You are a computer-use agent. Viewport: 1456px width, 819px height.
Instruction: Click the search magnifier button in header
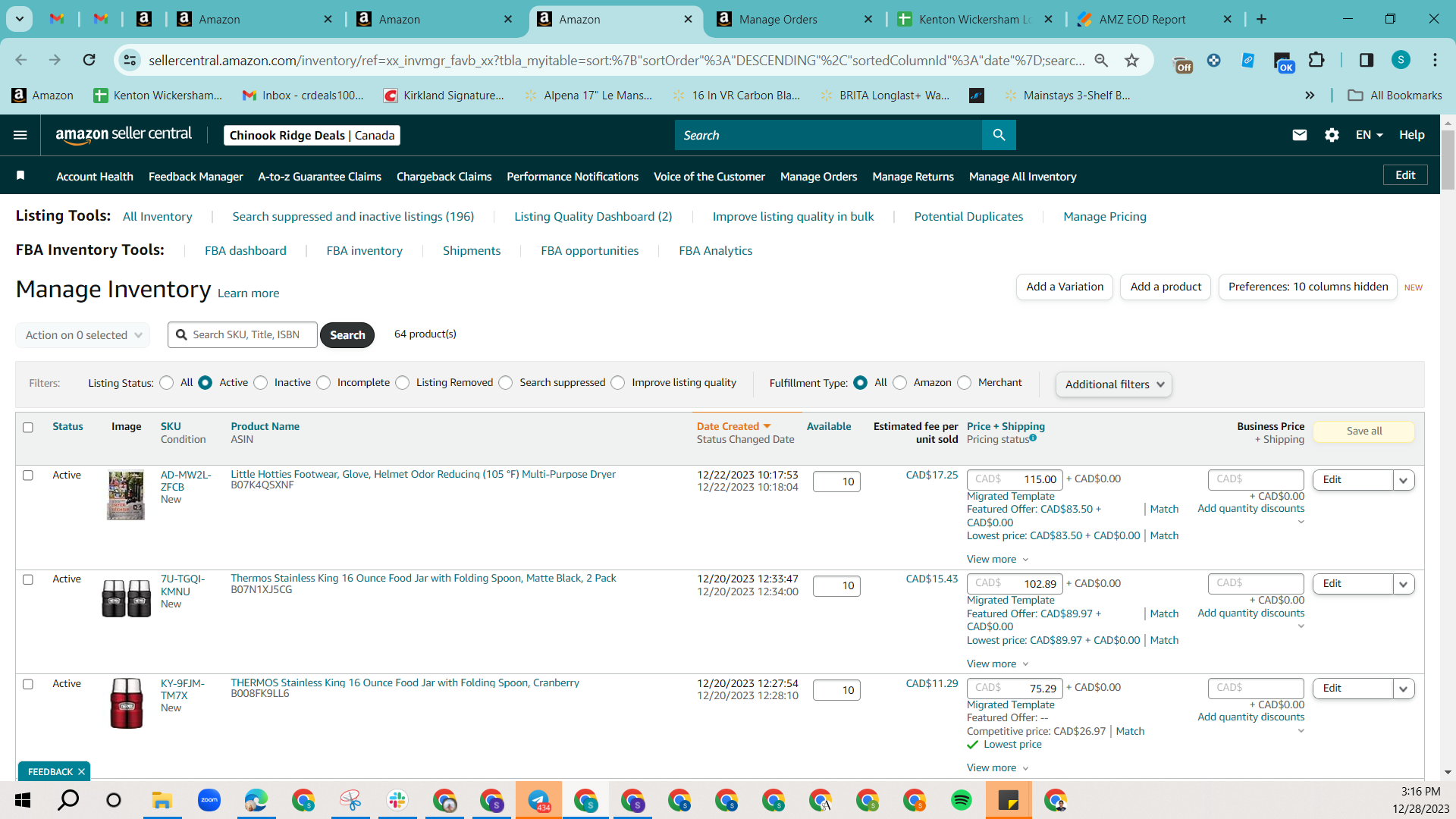tap(999, 135)
